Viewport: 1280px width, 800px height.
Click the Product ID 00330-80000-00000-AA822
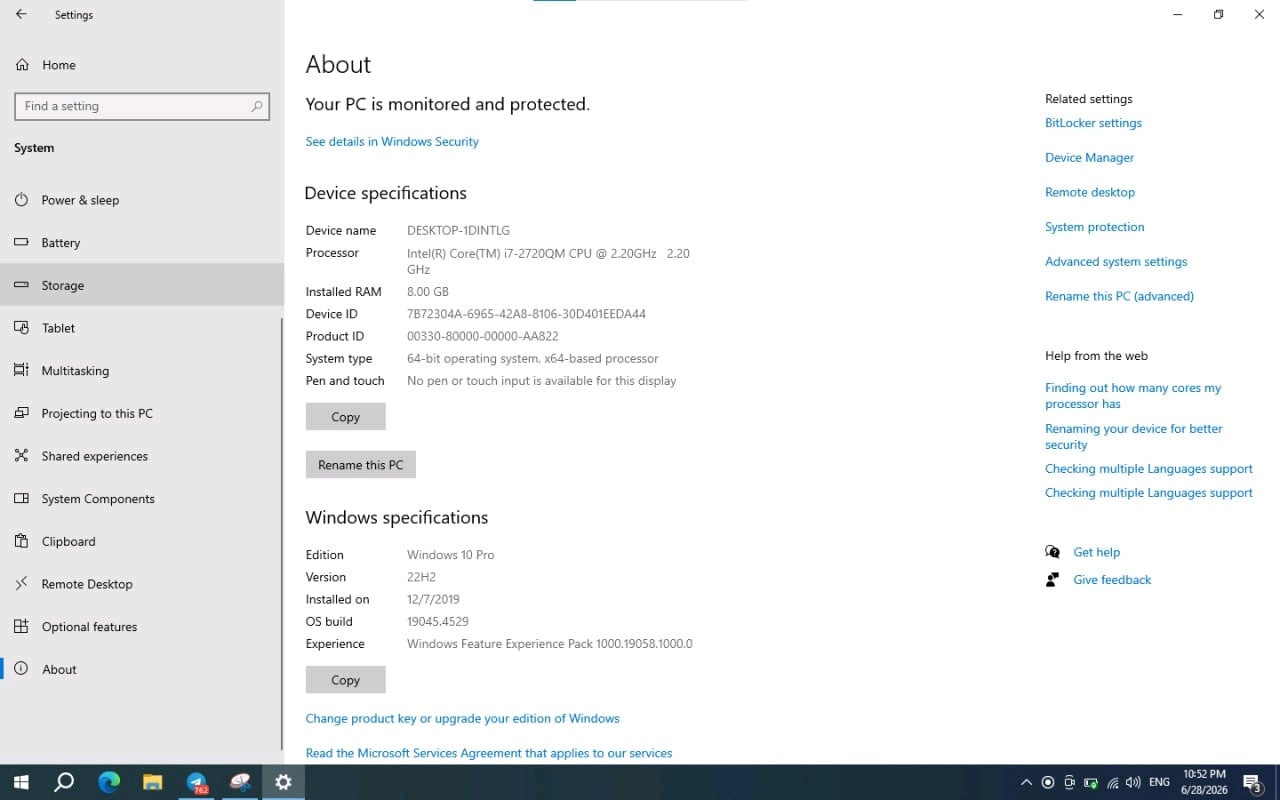[x=483, y=337]
